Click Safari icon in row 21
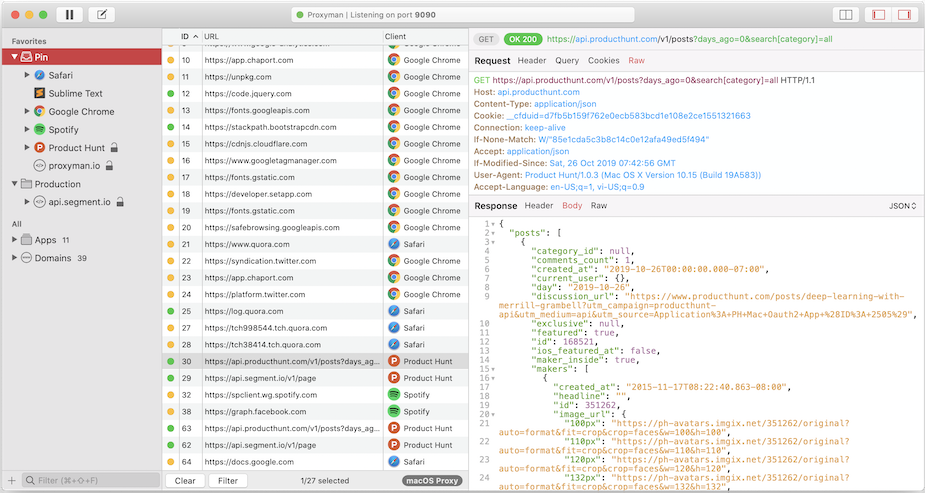Image resolution: width=925 pixels, height=493 pixels. click(x=393, y=244)
